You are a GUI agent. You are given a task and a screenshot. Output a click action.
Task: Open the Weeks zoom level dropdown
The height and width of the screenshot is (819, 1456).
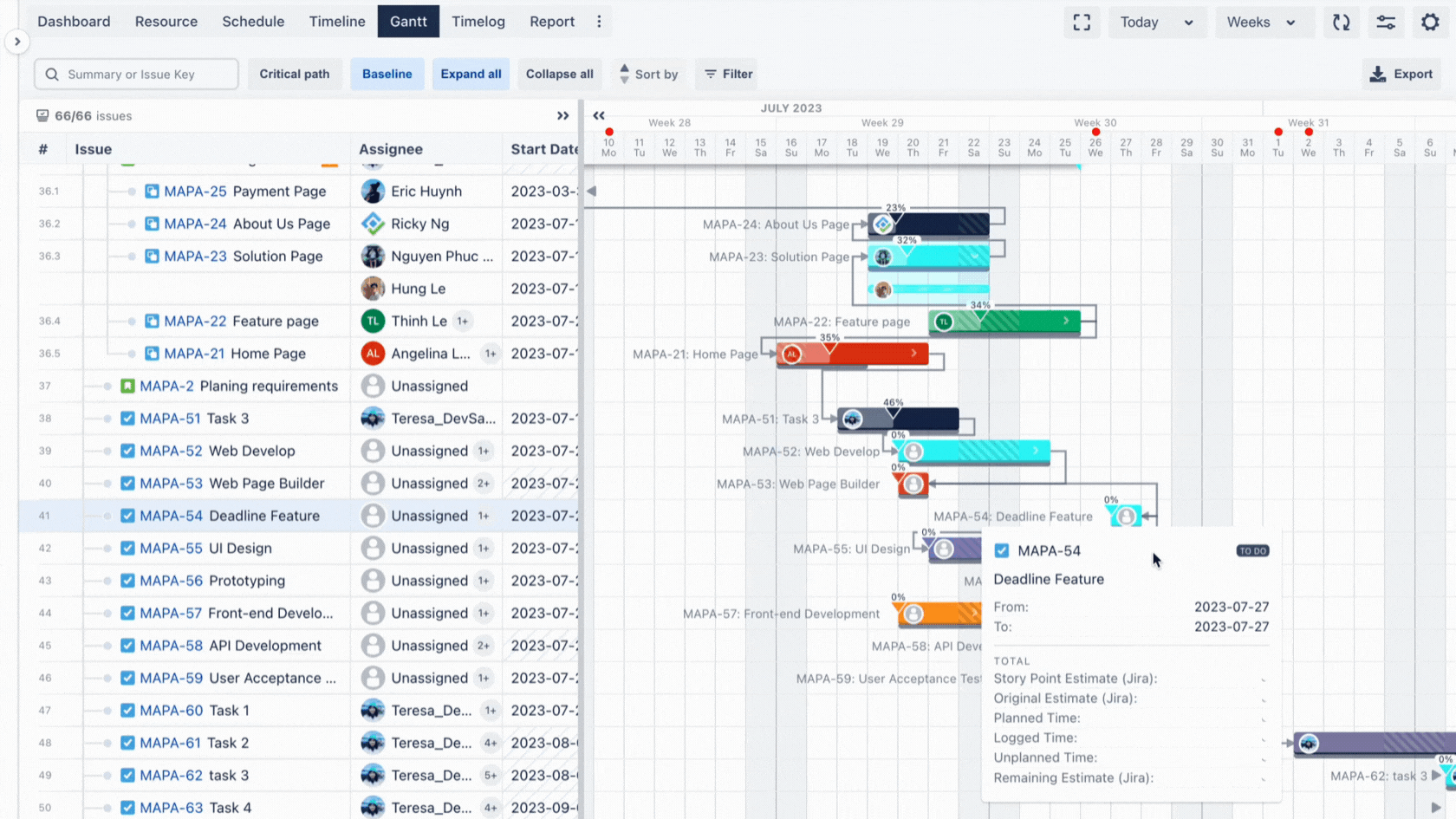[x=1264, y=23]
